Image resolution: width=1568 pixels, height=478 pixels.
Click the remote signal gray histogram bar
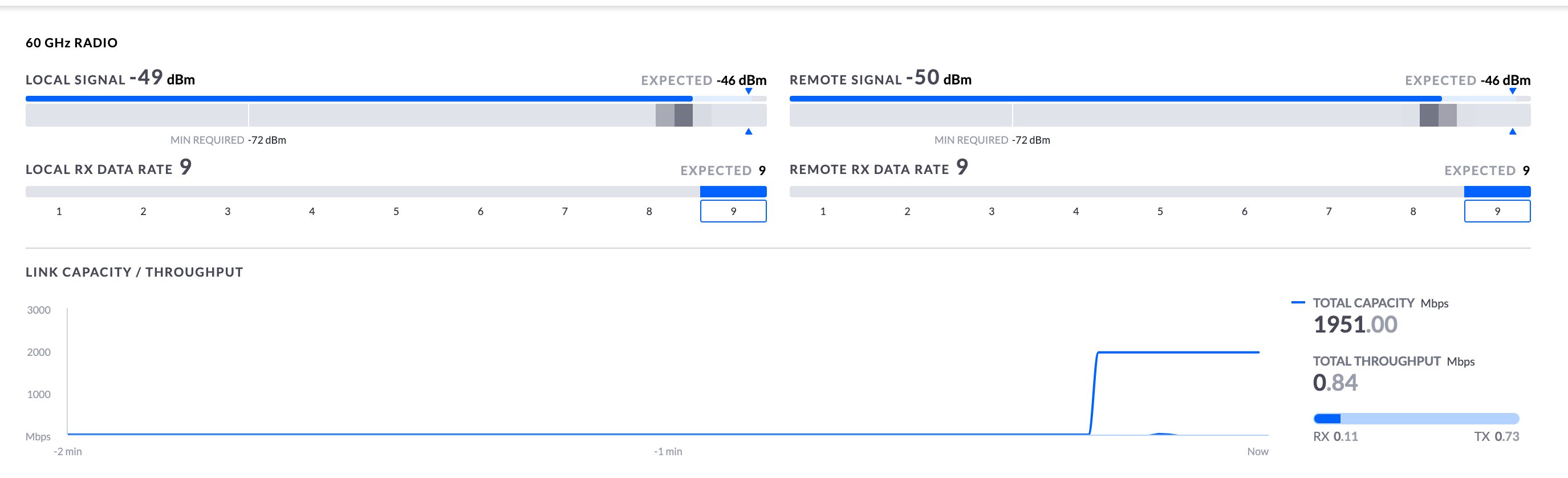[x=1160, y=115]
